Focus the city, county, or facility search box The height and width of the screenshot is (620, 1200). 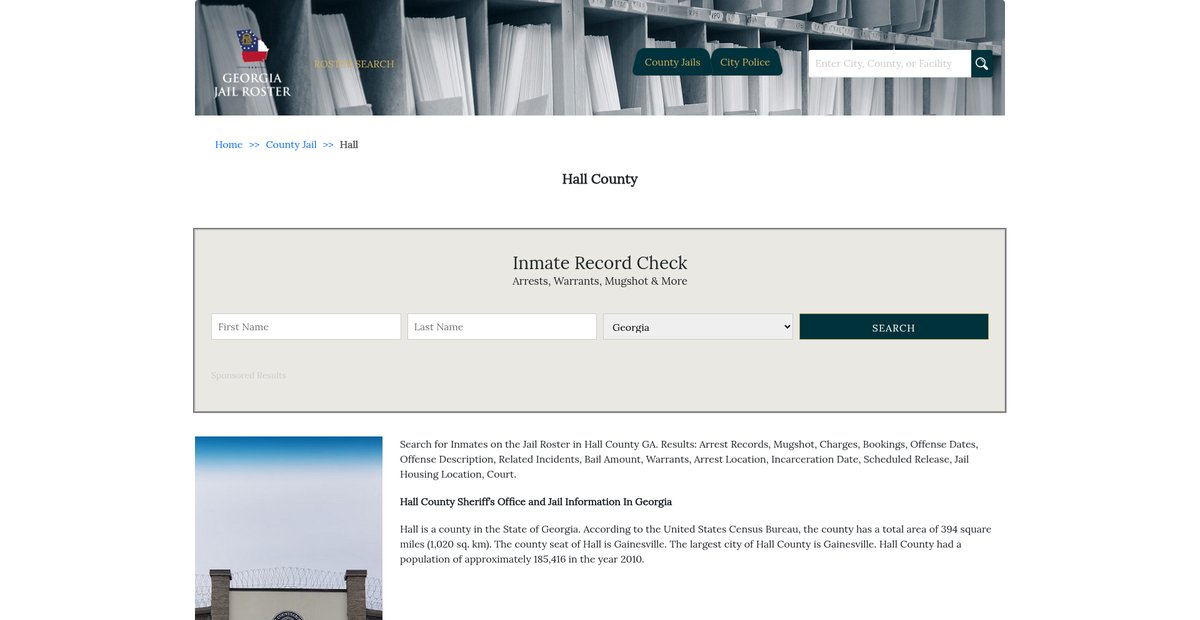889,64
